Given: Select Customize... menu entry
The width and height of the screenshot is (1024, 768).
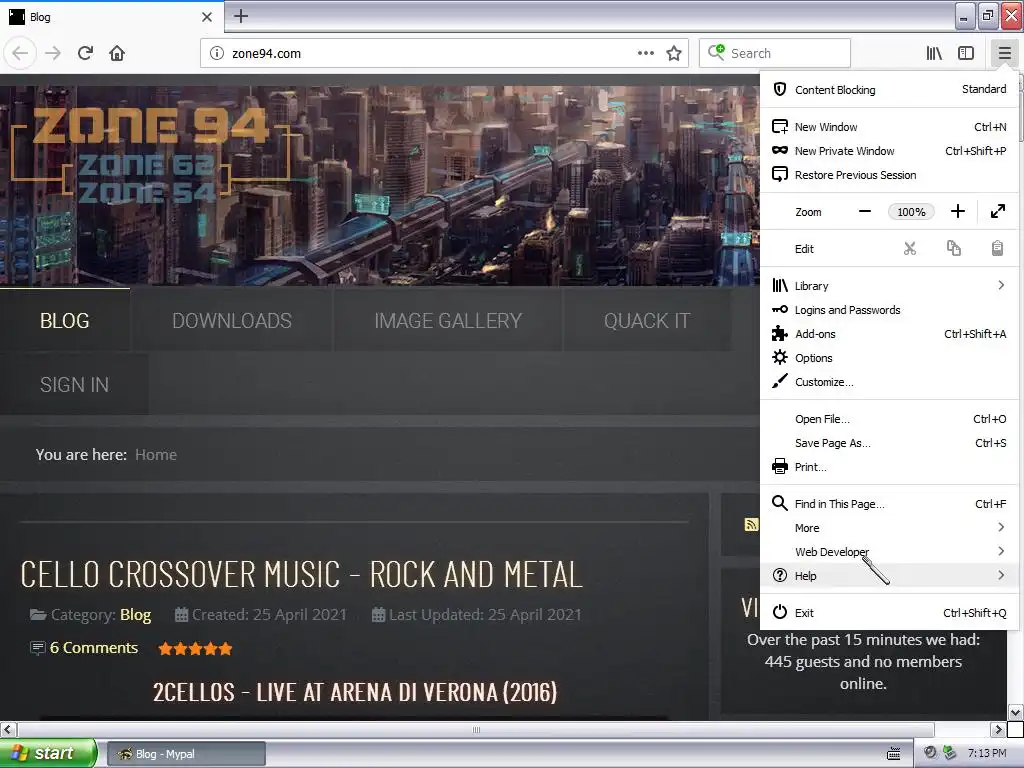Looking at the screenshot, I should tap(889, 382).
